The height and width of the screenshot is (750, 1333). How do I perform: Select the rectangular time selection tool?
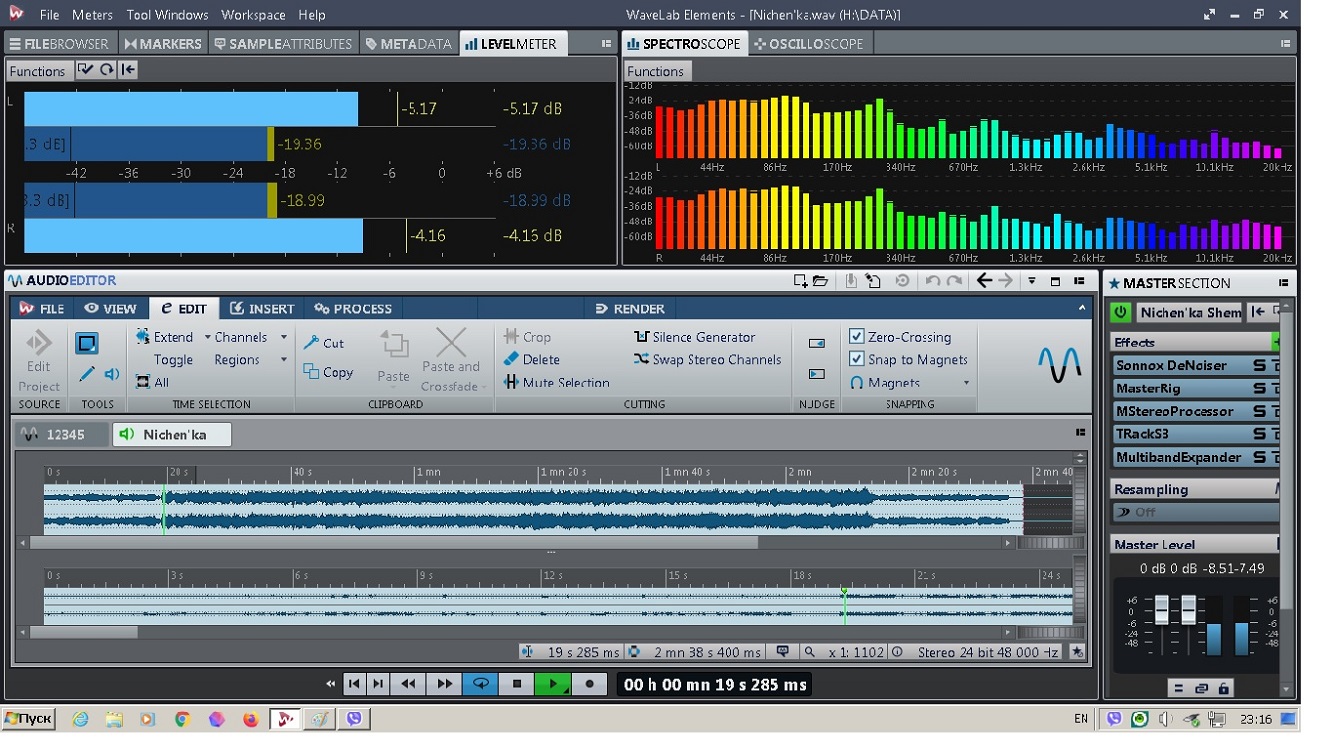click(87, 344)
